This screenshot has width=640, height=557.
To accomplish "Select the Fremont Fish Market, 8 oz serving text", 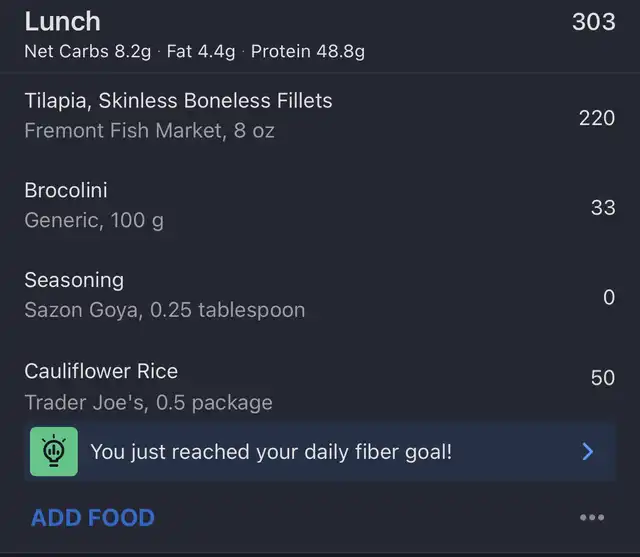I will tap(149, 131).
